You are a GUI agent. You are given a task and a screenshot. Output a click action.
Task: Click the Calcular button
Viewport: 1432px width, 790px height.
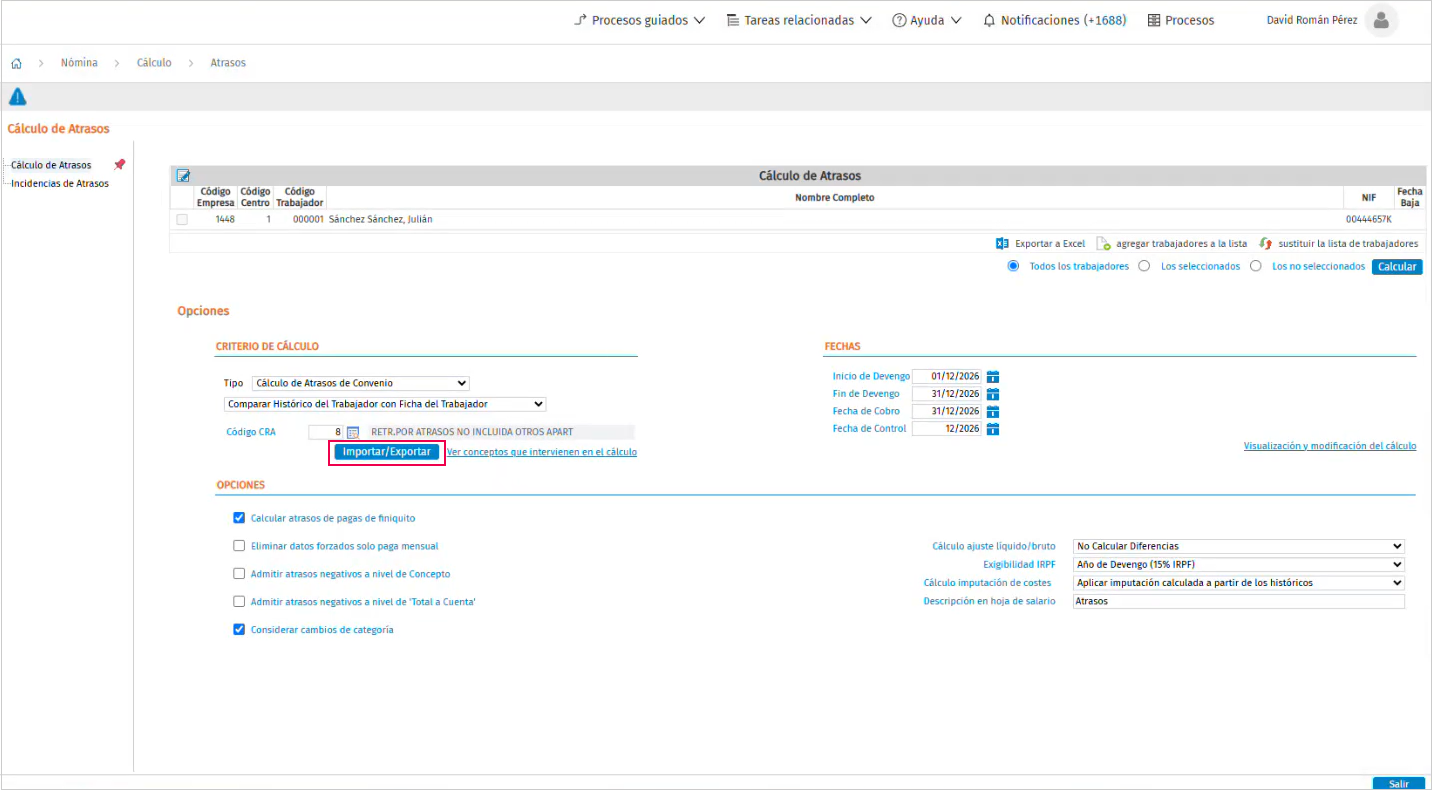(1397, 267)
